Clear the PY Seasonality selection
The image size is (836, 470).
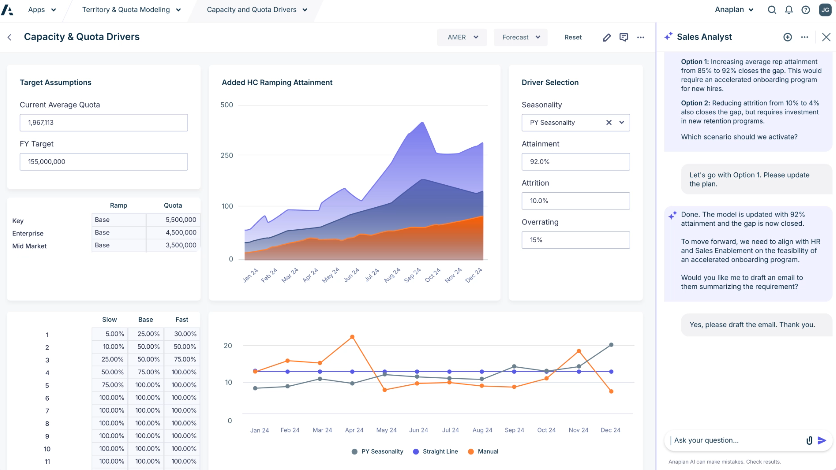point(608,122)
